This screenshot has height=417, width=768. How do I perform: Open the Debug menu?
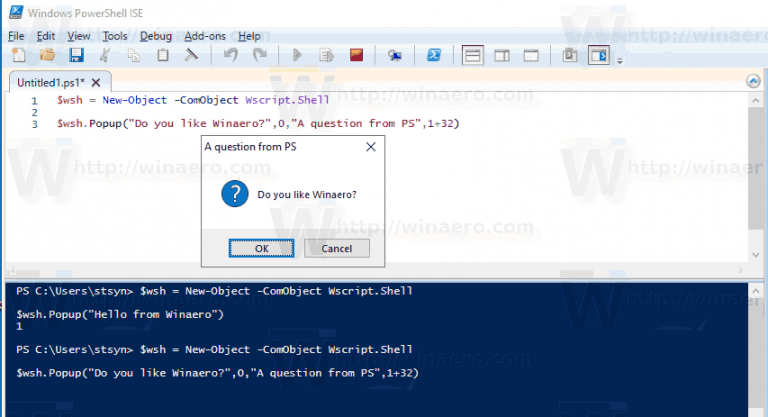click(156, 36)
